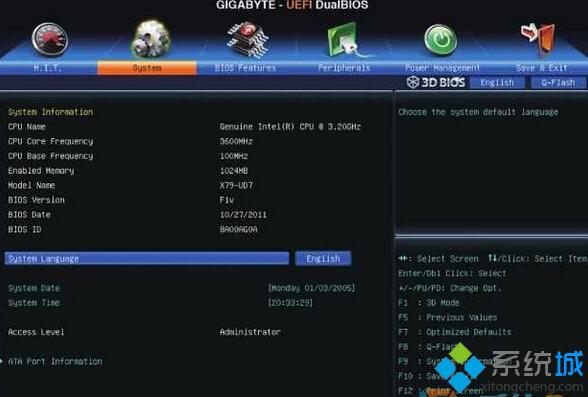Click the F8 Q-Flash hint line
This screenshot has width=588, height=397.
pyautogui.click(x=428, y=346)
